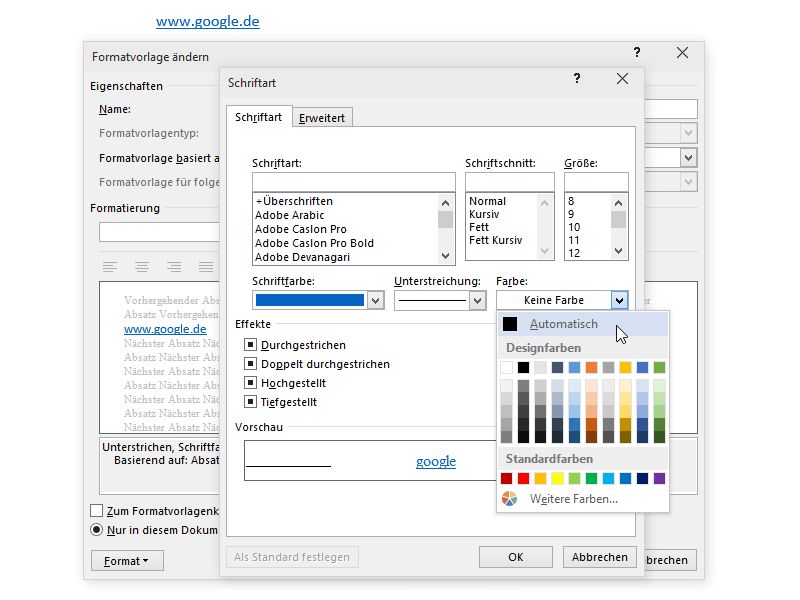Select Adobe Caslon Pro Bold font

pos(314,243)
